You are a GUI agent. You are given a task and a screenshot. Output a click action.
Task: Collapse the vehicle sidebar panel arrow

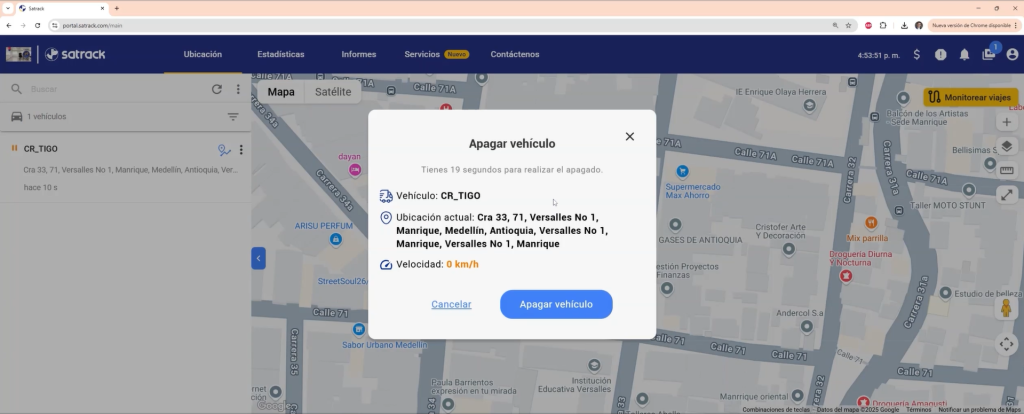point(258,258)
